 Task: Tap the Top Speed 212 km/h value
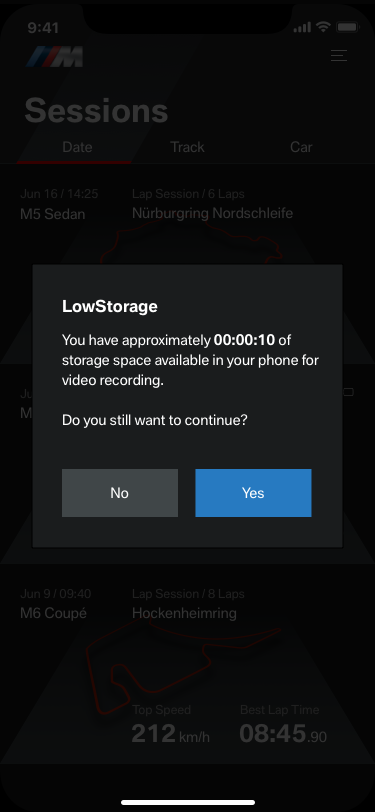170,733
